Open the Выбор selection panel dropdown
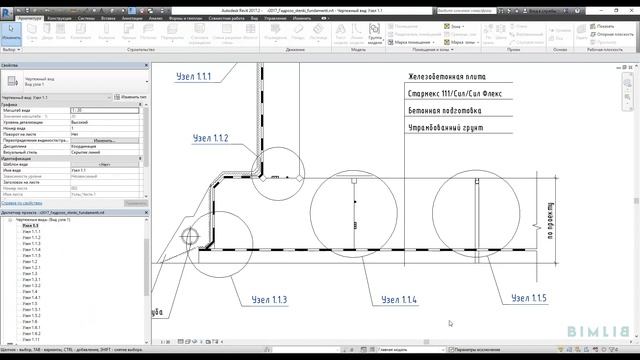Screen dimensions: 640x360 [x=11, y=49]
